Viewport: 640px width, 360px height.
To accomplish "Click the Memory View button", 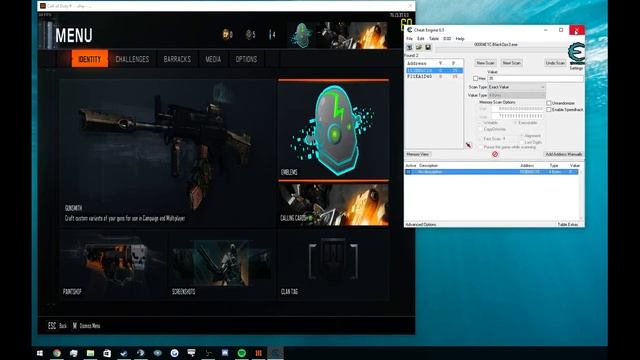I will pyautogui.click(x=418, y=154).
